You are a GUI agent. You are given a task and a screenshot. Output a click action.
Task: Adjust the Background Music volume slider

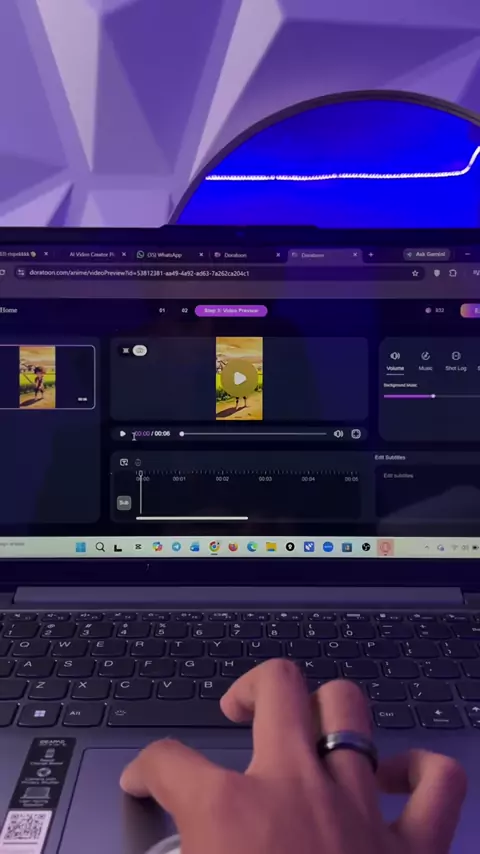(430, 396)
